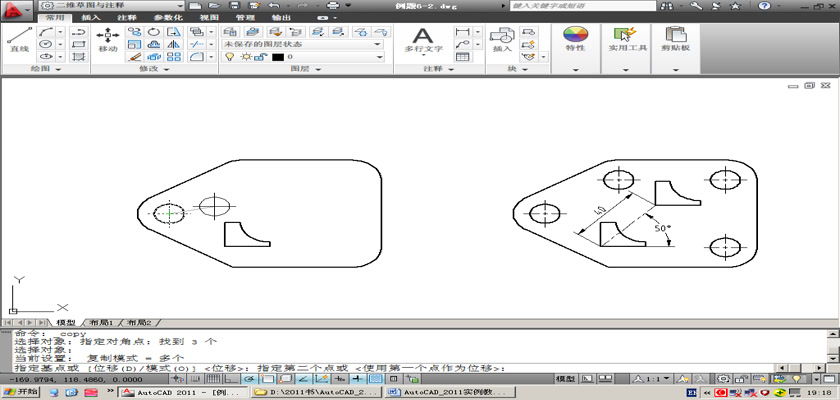Click the Windows 开始 Start button
840x400 pixels.
21,393
